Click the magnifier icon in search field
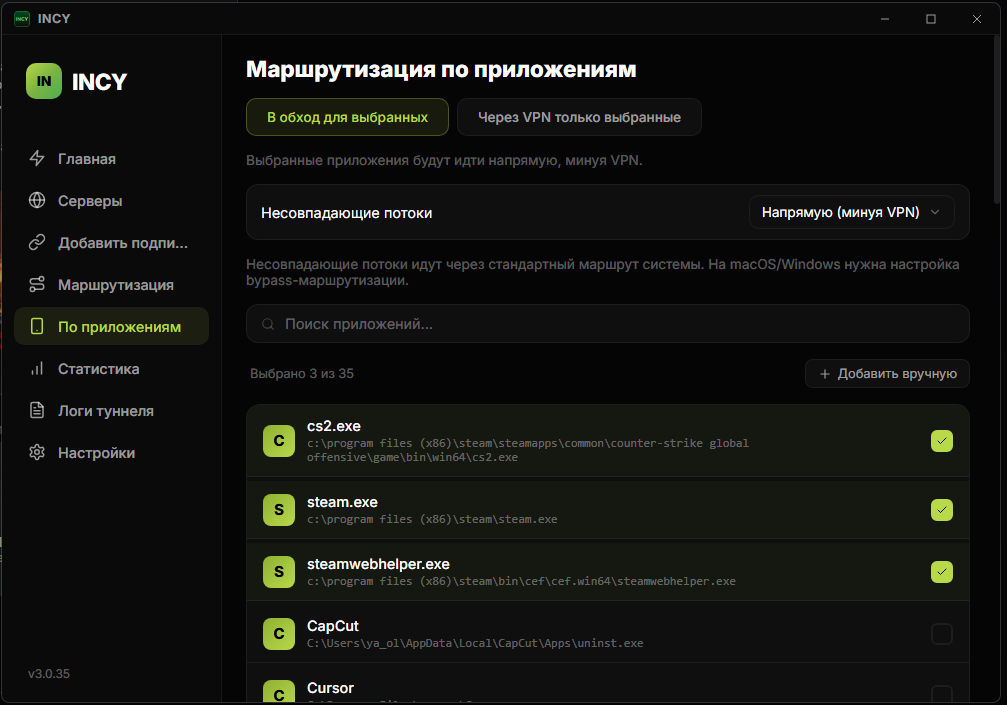 (x=268, y=324)
